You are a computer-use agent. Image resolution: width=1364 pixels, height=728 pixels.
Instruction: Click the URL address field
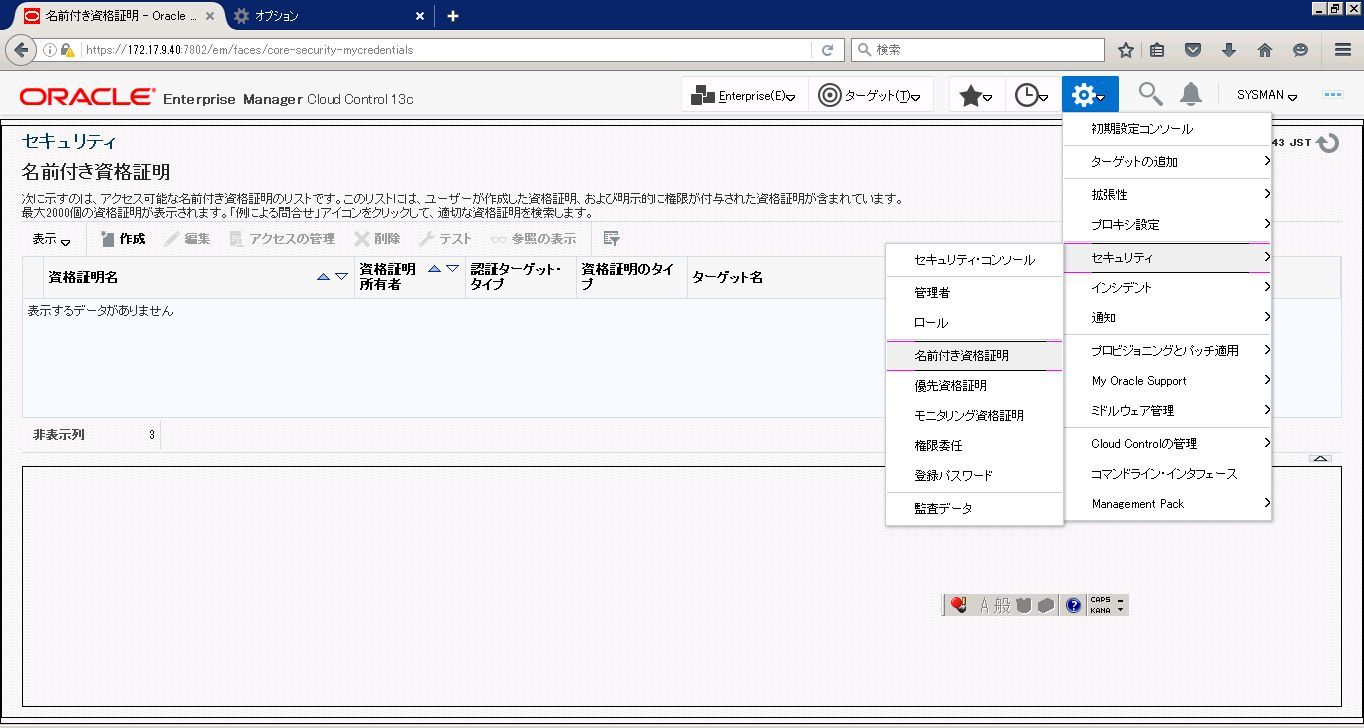(x=445, y=49)
